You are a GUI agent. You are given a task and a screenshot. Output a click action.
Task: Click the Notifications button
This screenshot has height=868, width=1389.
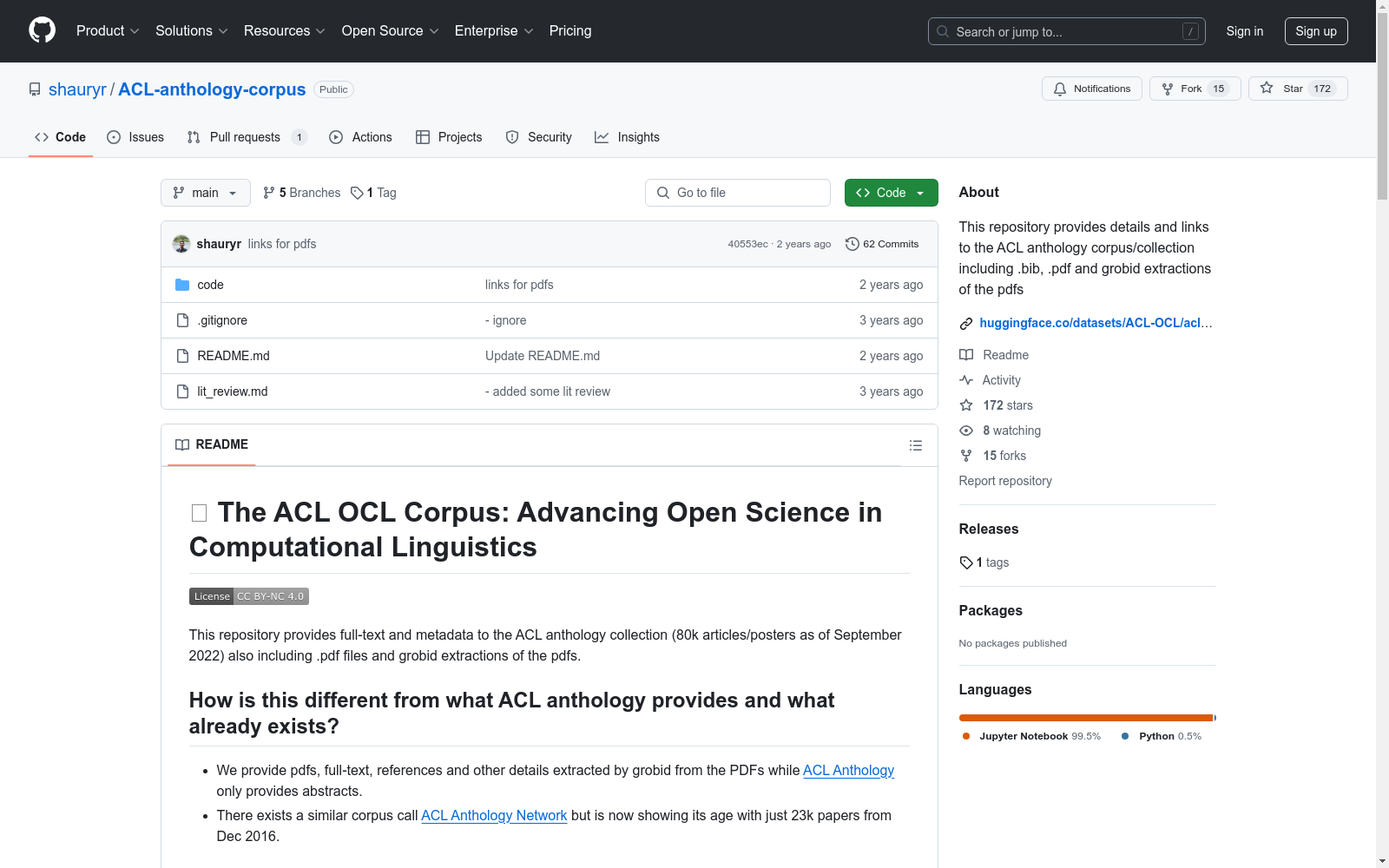(x=1092, y=89)
